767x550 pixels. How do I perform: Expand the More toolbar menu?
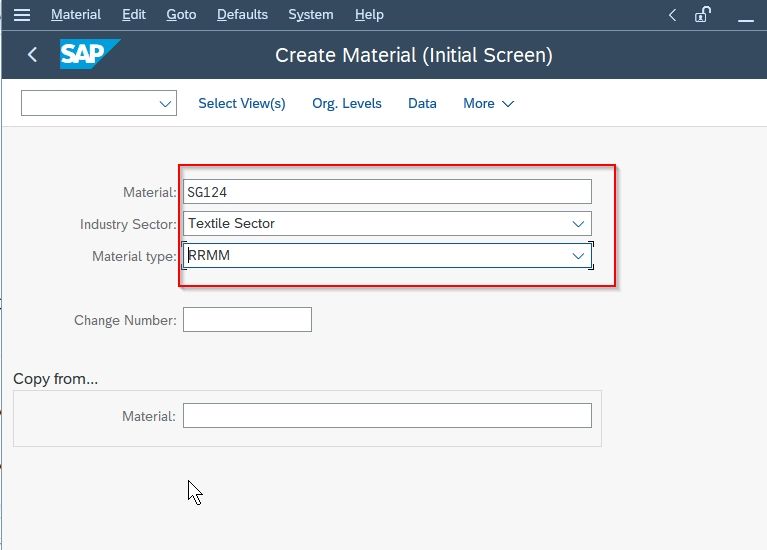488,104
